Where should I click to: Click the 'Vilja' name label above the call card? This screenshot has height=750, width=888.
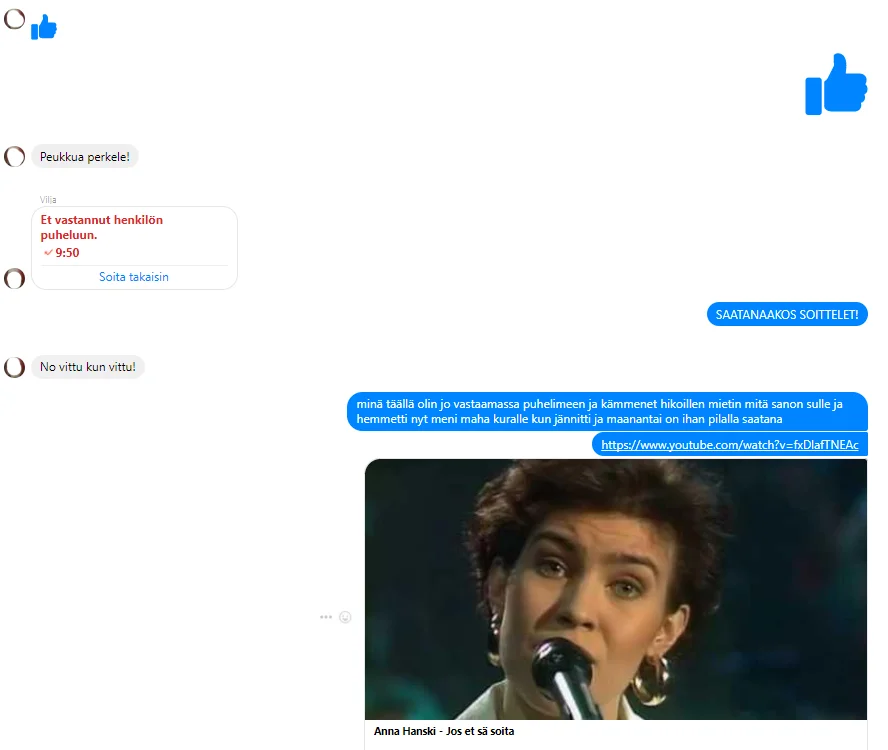(50, 199)
